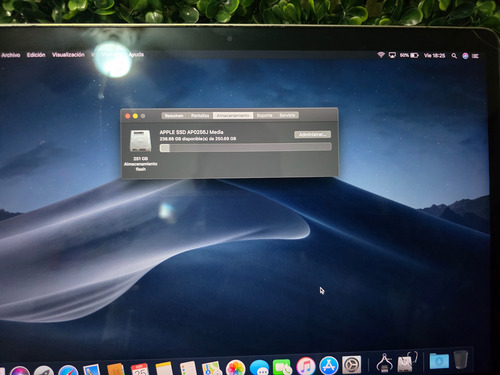Minimize window with yellow button

click(135, 116)
